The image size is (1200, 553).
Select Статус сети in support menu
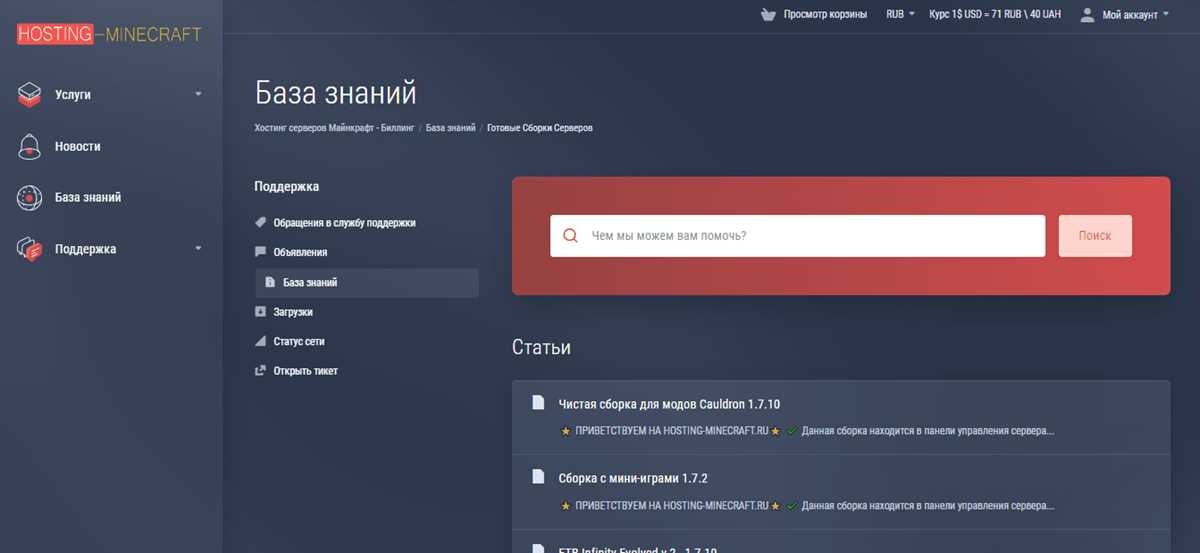[x=299, y=341]
